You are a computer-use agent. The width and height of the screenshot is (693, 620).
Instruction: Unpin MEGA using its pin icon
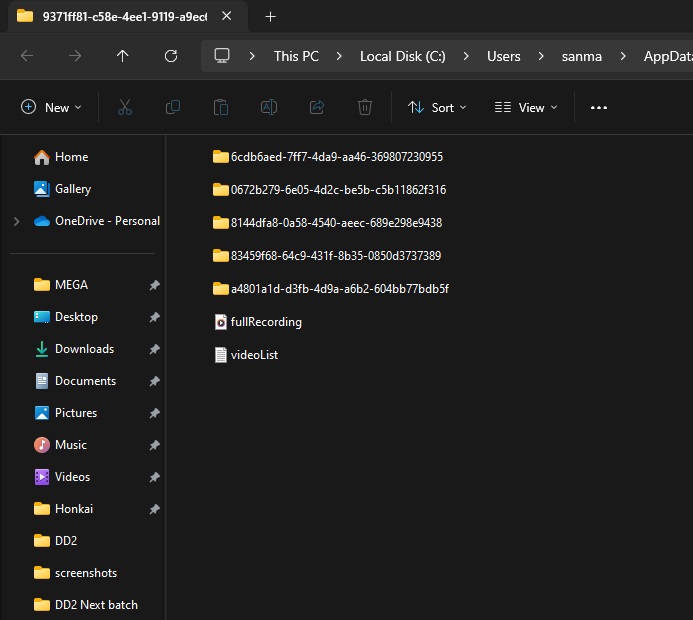tap(154, 285)
